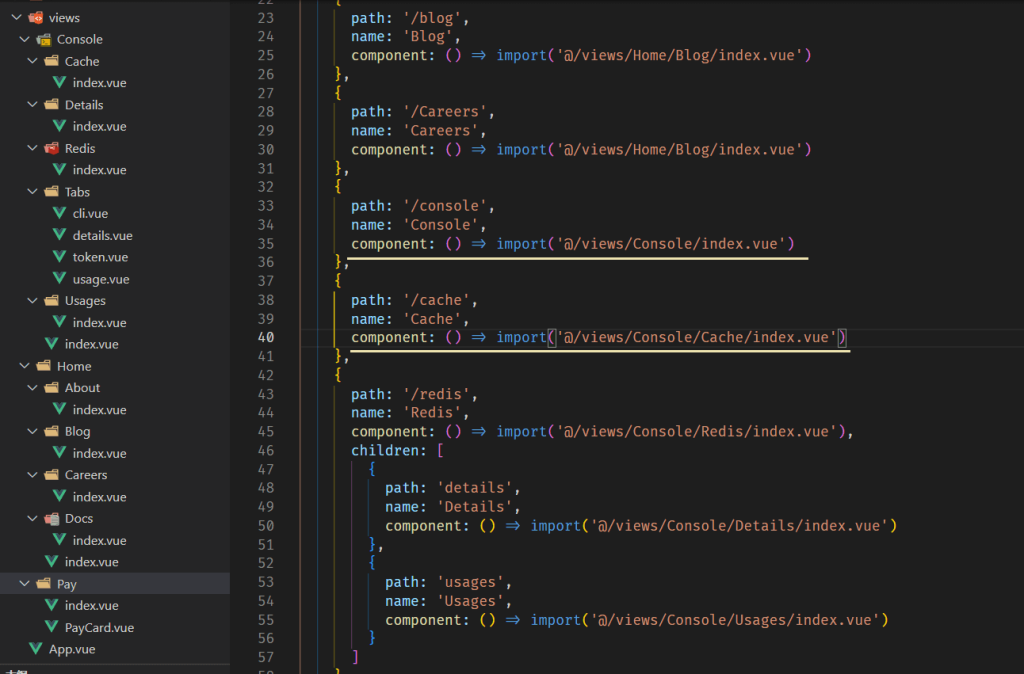This screenshot has width=1024, height=674.
Task: Place cursor on the 'children' property
Action: tap(388, 451)
